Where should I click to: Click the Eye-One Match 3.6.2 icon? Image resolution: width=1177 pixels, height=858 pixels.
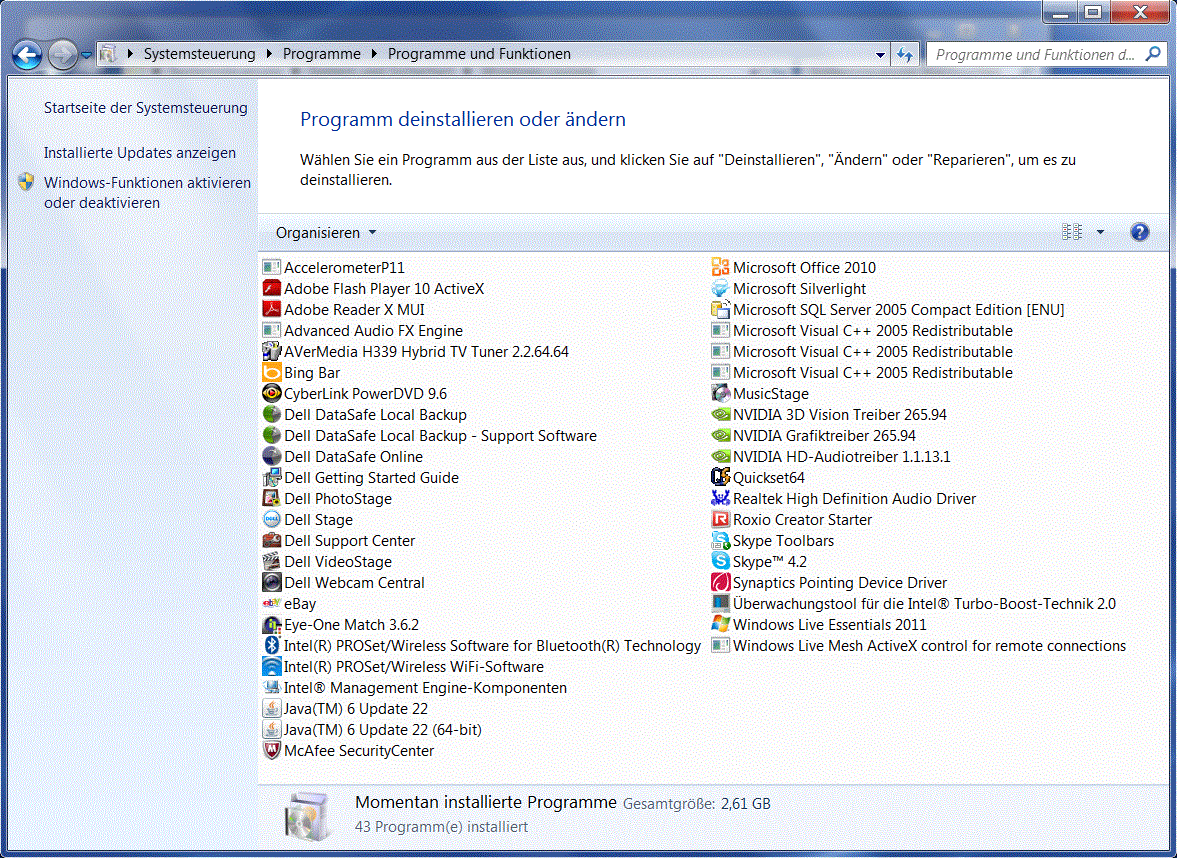point(271,625)
